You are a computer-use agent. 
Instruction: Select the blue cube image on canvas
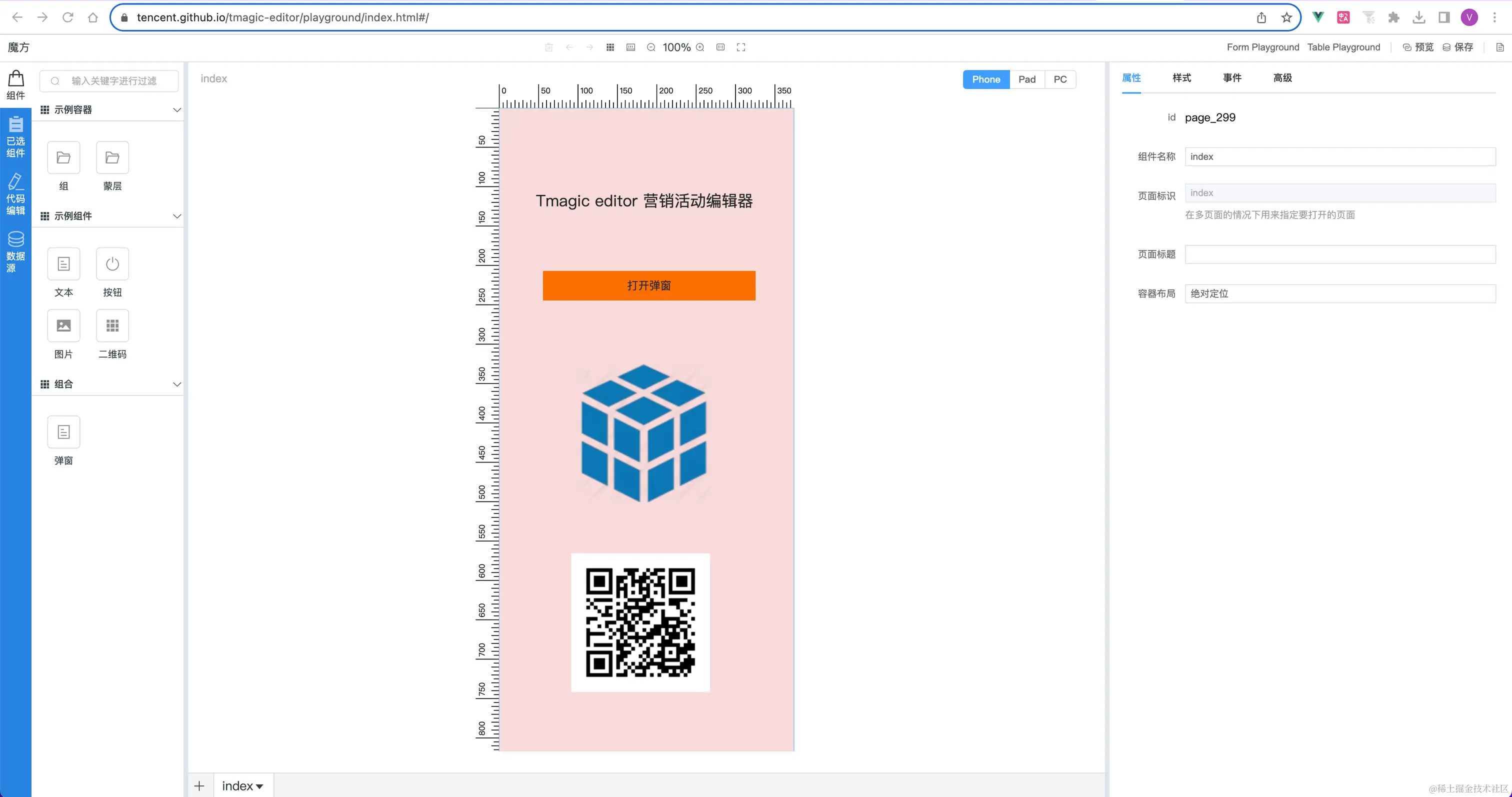point(644,433)
